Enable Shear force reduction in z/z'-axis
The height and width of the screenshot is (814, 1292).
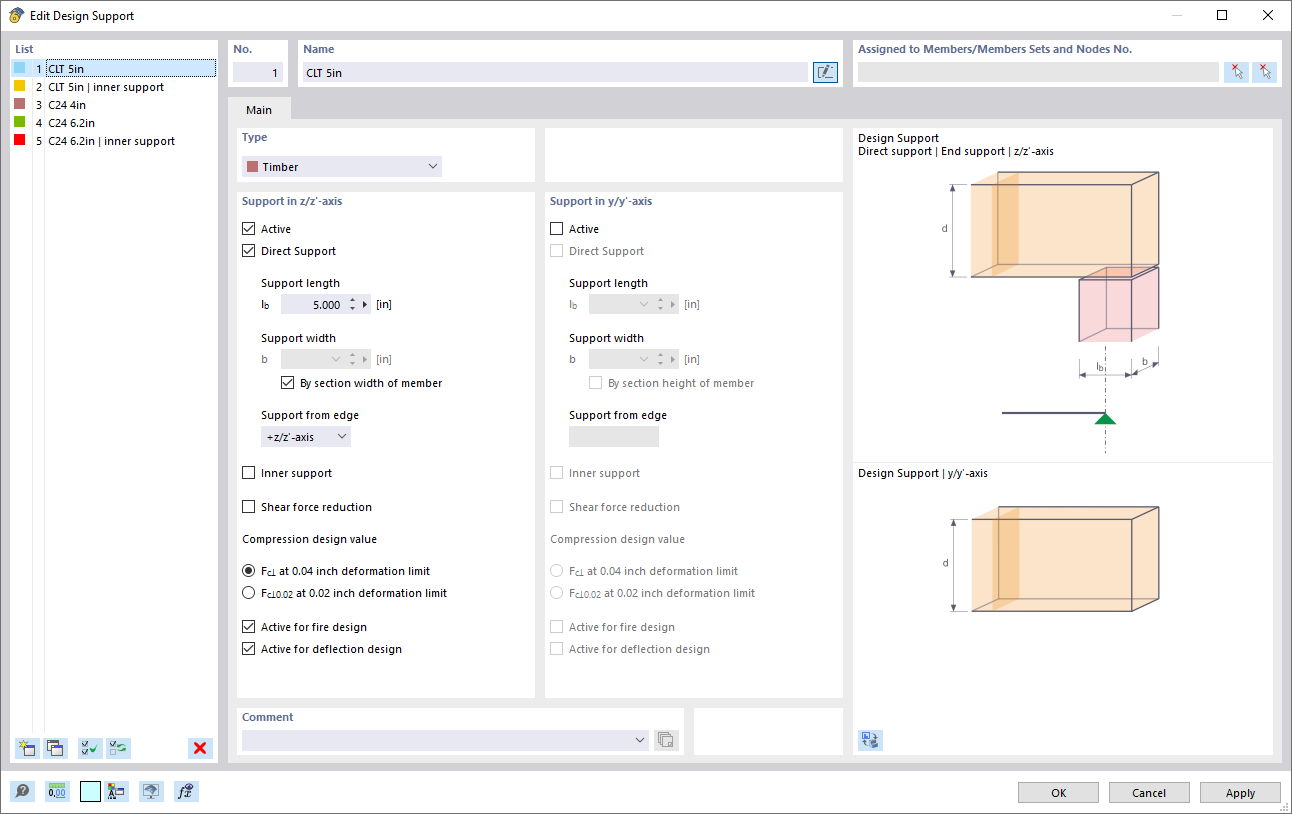[x=247, y=507]
